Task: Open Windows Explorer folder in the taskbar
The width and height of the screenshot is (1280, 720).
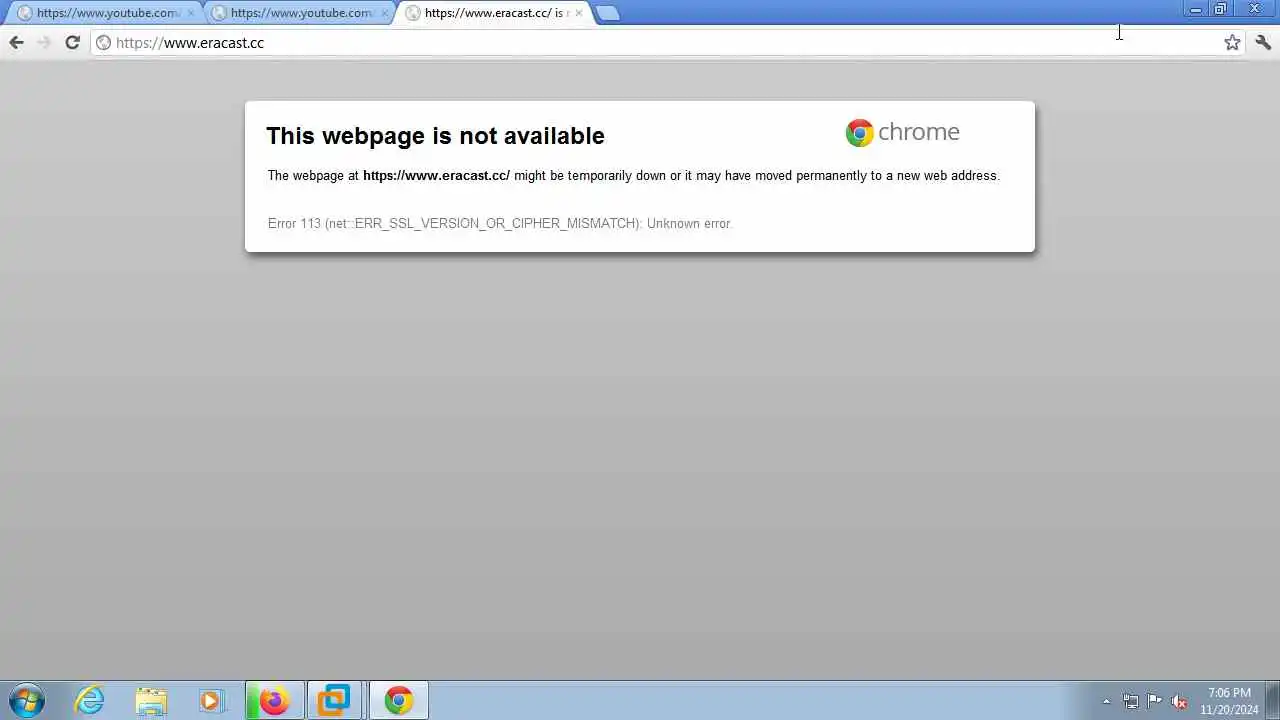Action: click(x=151, y=700)
